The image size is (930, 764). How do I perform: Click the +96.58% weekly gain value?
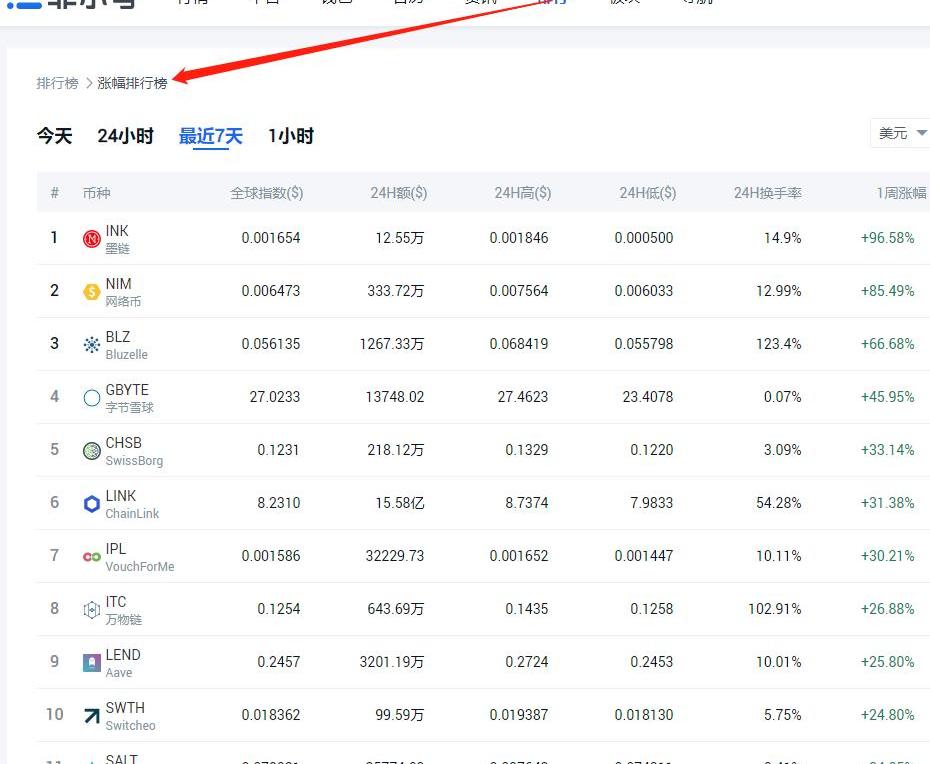(887, 238)
